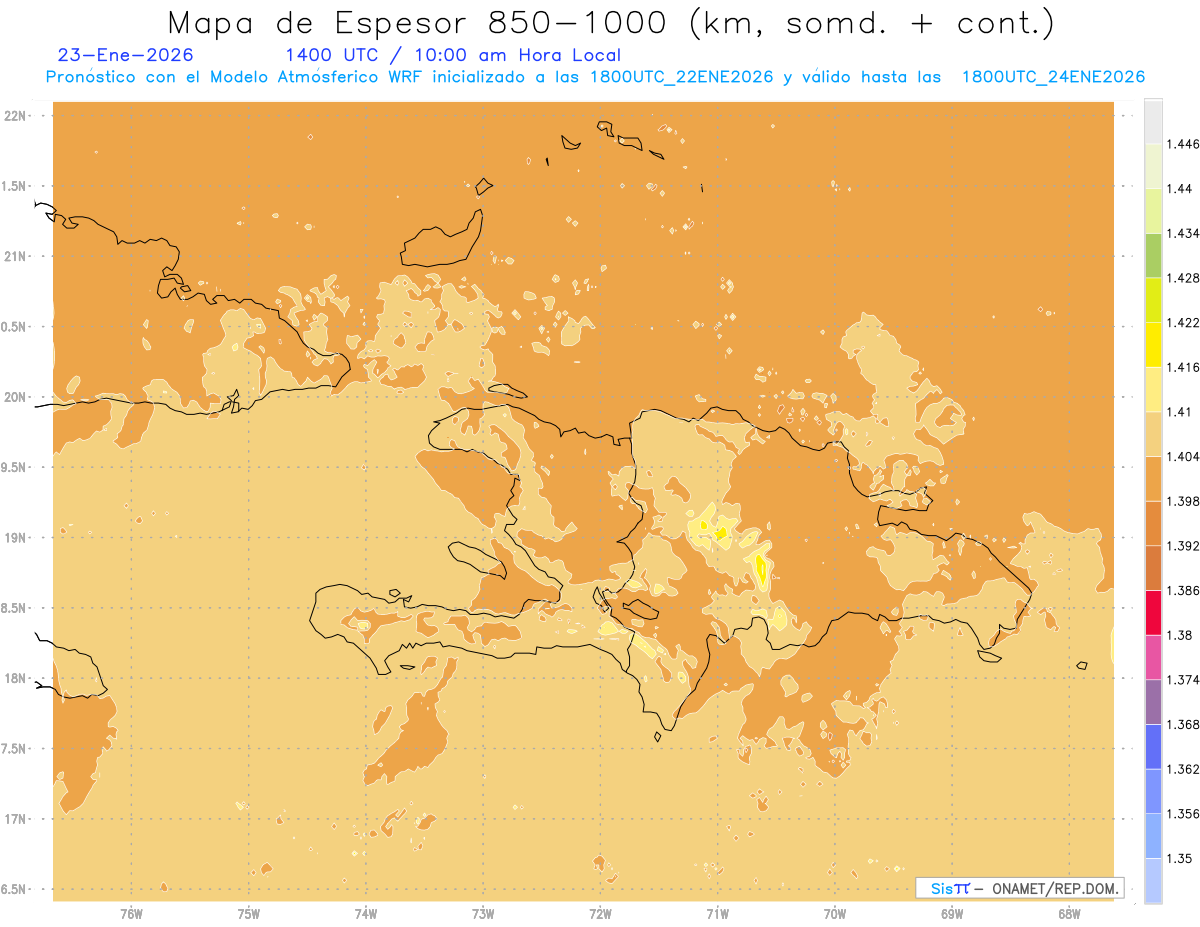Click the 70W longitude axis label
This screenshot has height=927, width=1200.
click(x=835, y=914)
